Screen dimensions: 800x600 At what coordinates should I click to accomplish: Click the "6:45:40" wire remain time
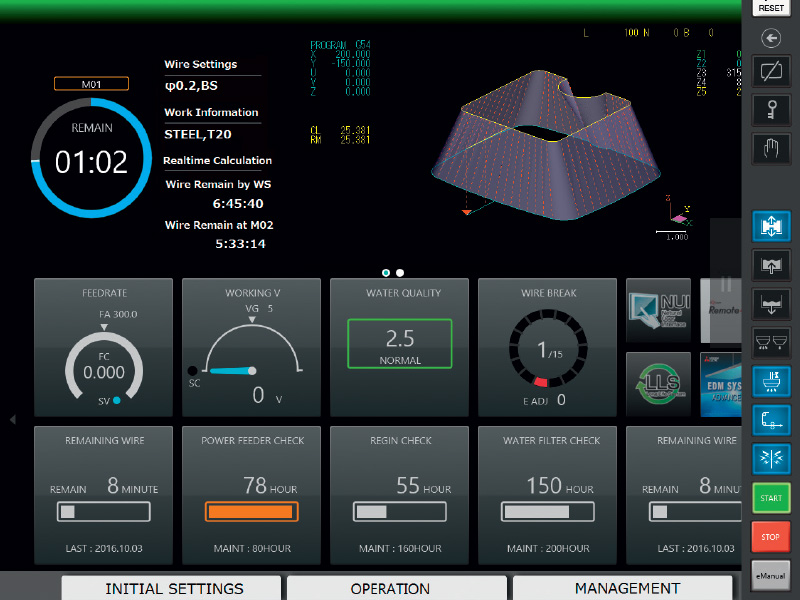[x=238, y=204]
